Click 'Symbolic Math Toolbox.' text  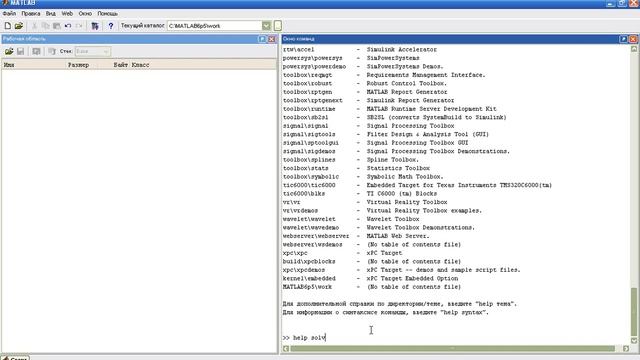tap(405, 177)
